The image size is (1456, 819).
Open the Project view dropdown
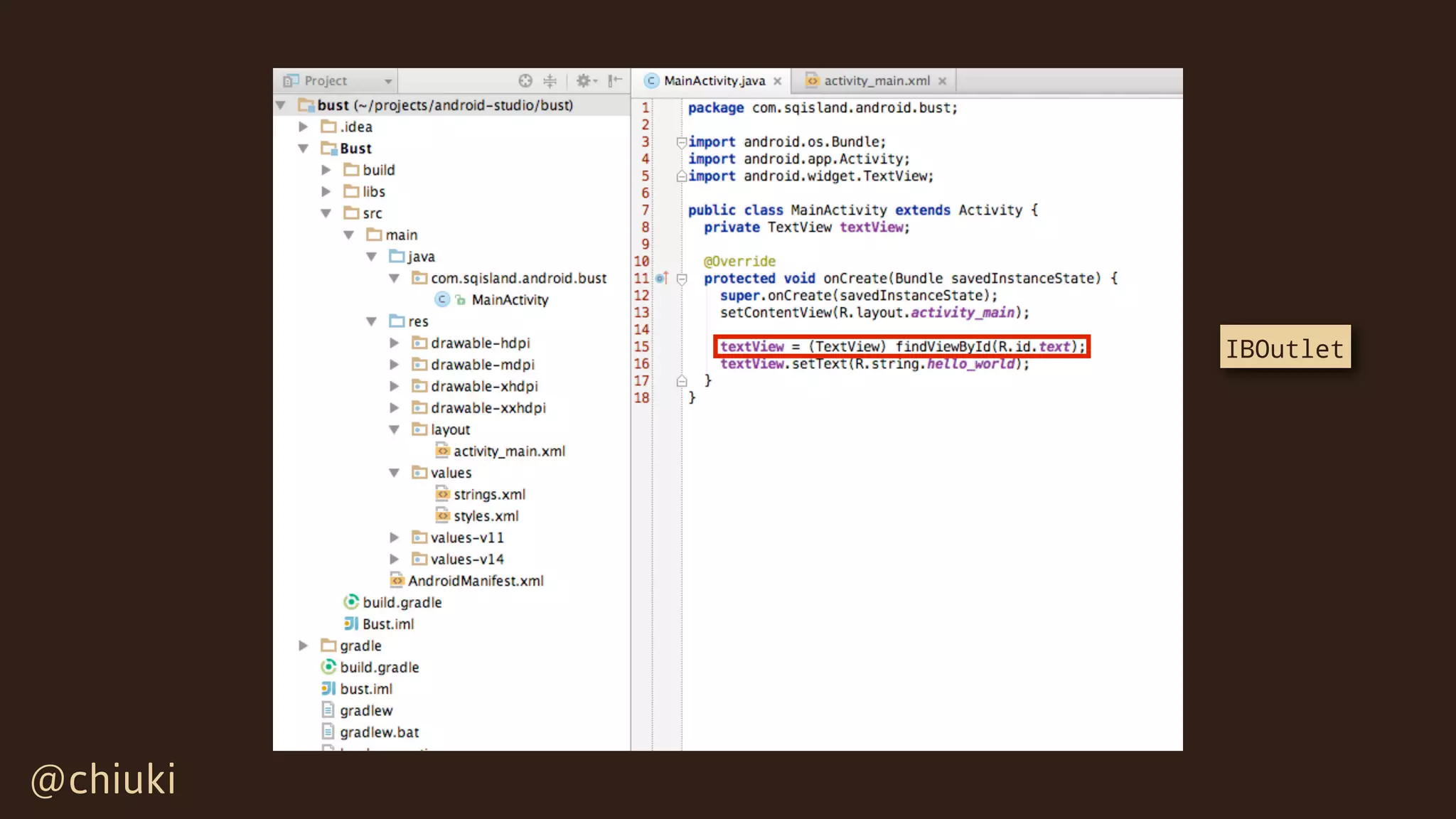click(388, 82)
